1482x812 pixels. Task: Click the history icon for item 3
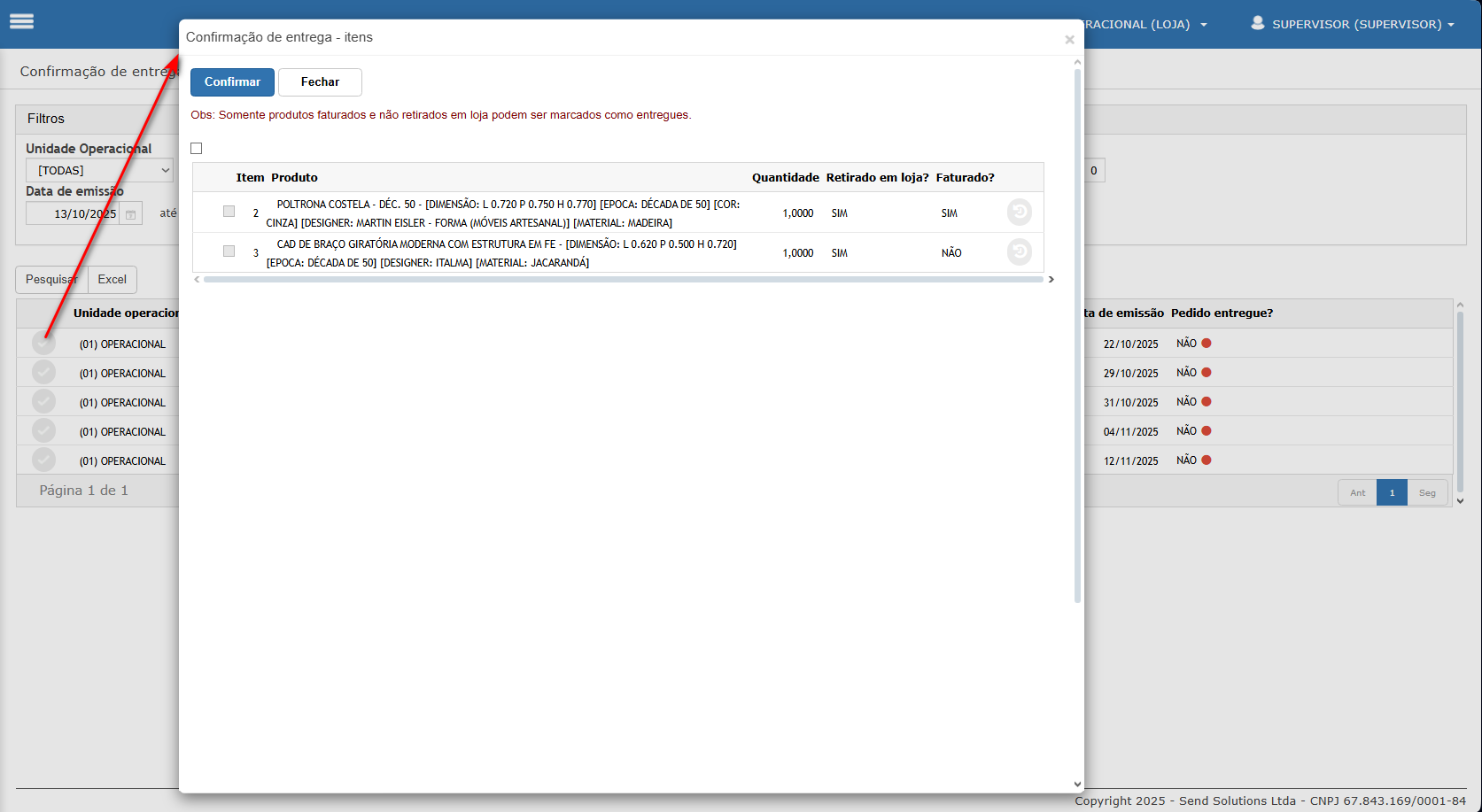(1019, 252)
